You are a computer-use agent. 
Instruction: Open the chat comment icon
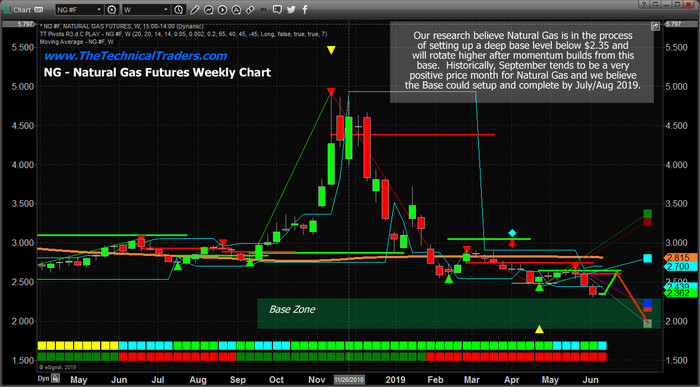(277, 9)
